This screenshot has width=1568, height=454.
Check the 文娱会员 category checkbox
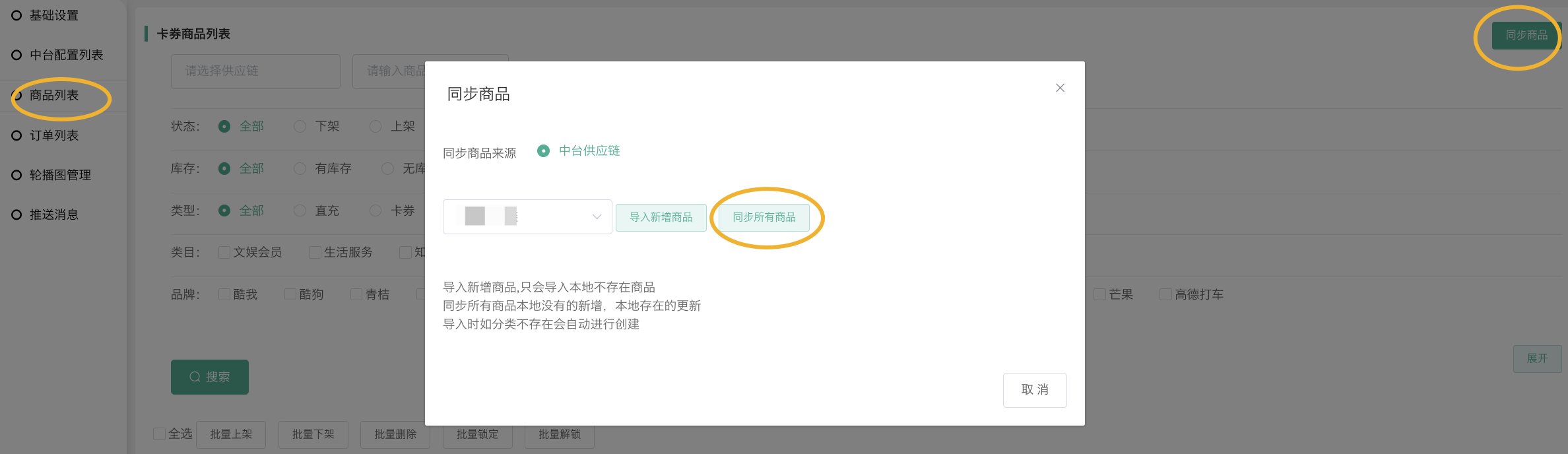(x=224, y=252)
